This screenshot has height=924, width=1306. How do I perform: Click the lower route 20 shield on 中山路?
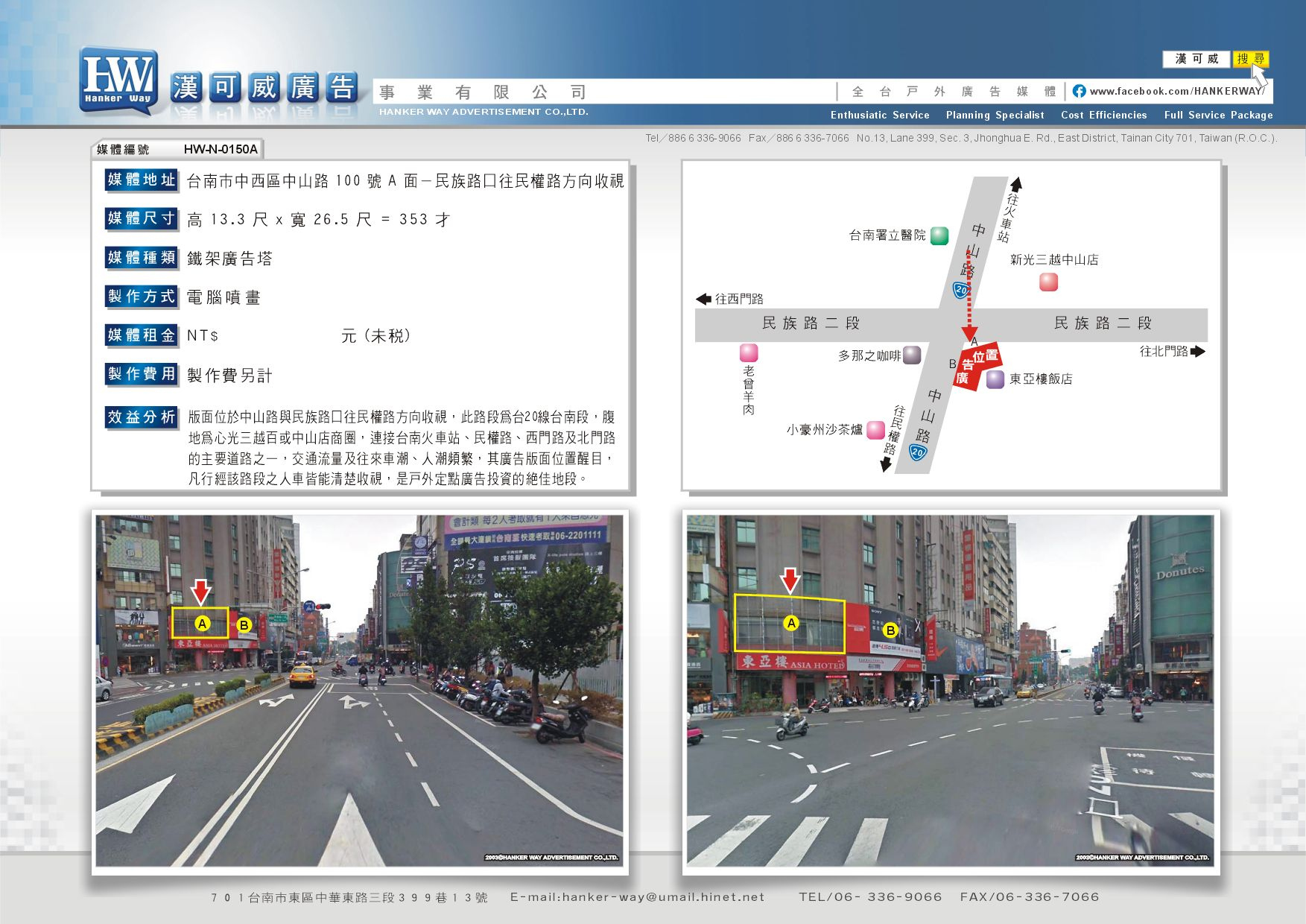point(918,452)
